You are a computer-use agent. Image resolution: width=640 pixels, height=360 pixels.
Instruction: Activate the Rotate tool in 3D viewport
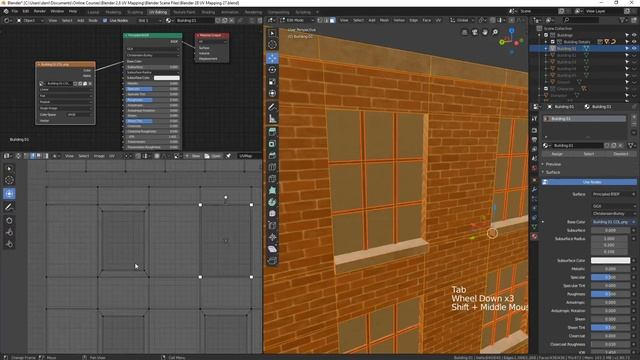(x=272, y=70)
